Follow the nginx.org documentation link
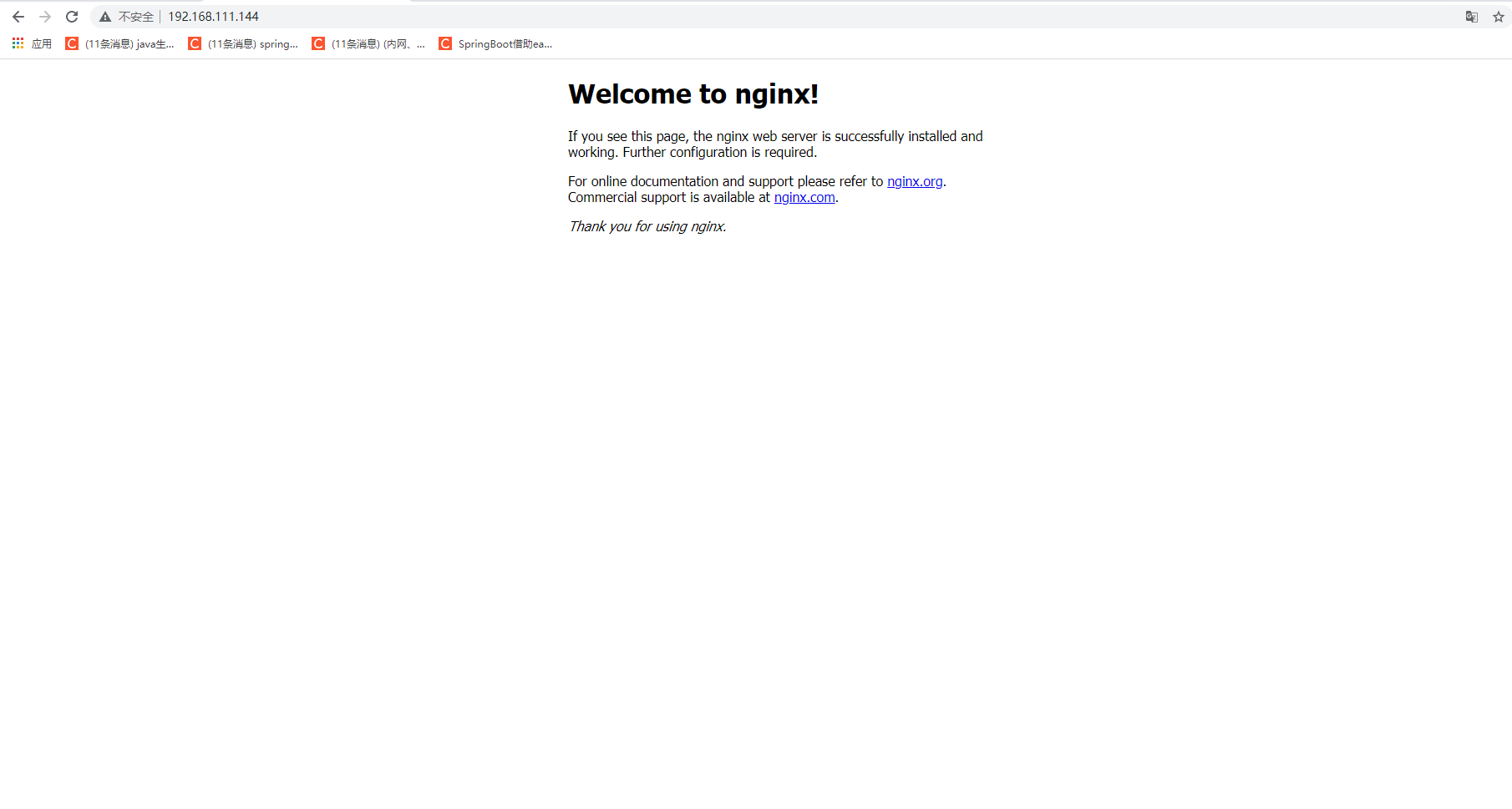The height and width of the screenshot is (809, 1512). pos(915,182)
